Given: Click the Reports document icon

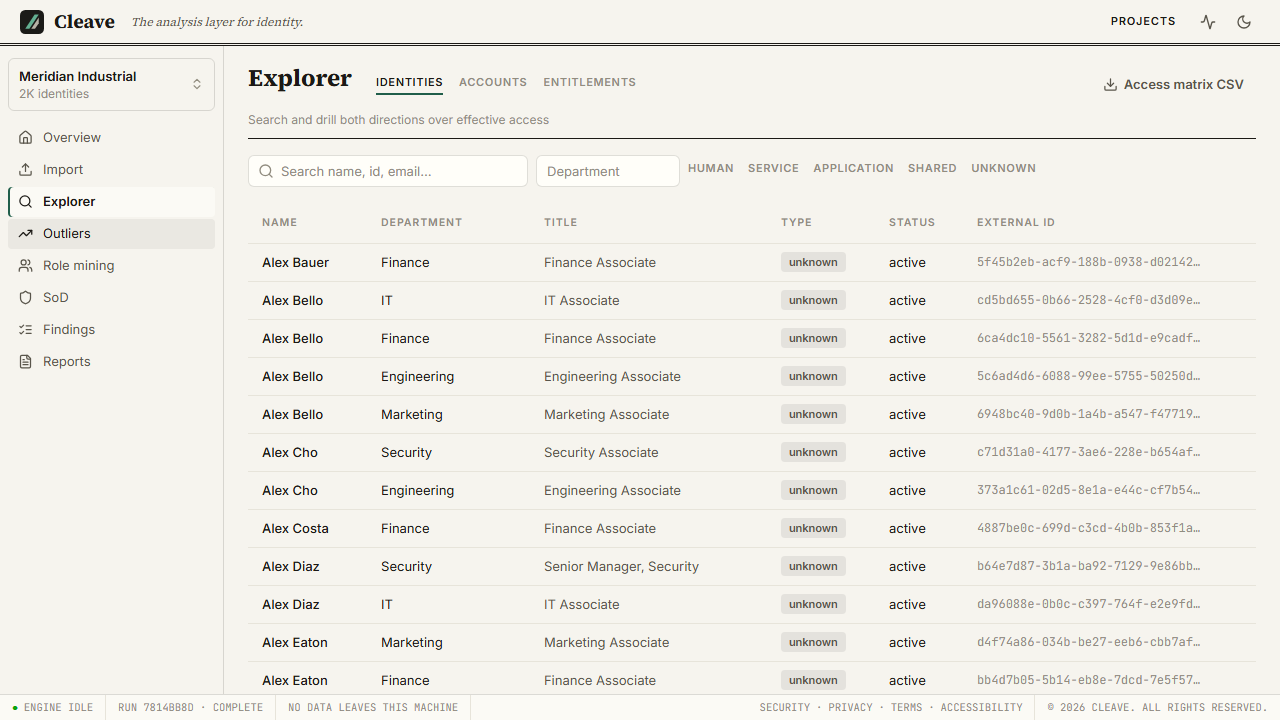Looking at the screenshot, I should [26, 361].
